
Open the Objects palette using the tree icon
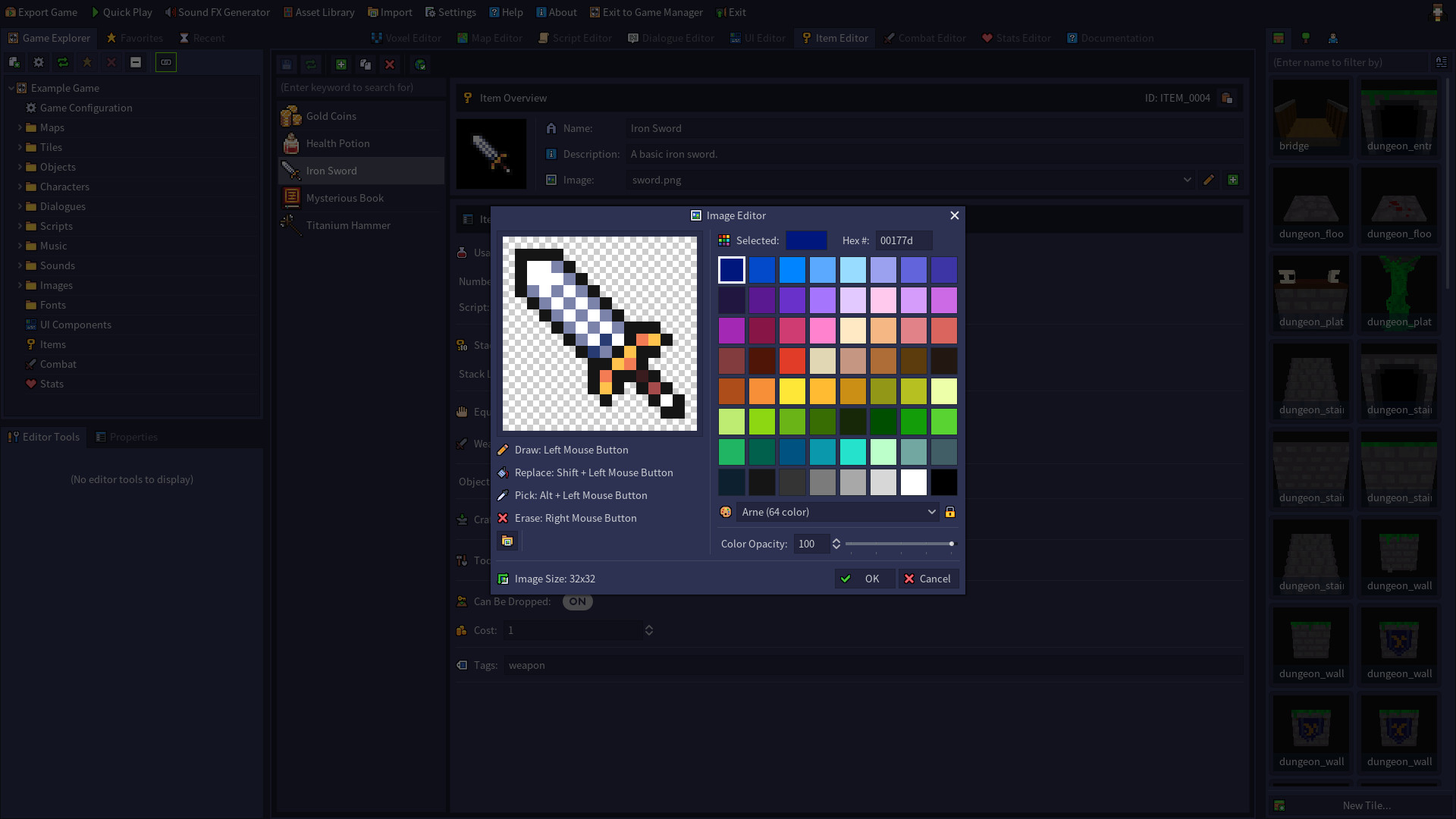[x=1306, y=39]
